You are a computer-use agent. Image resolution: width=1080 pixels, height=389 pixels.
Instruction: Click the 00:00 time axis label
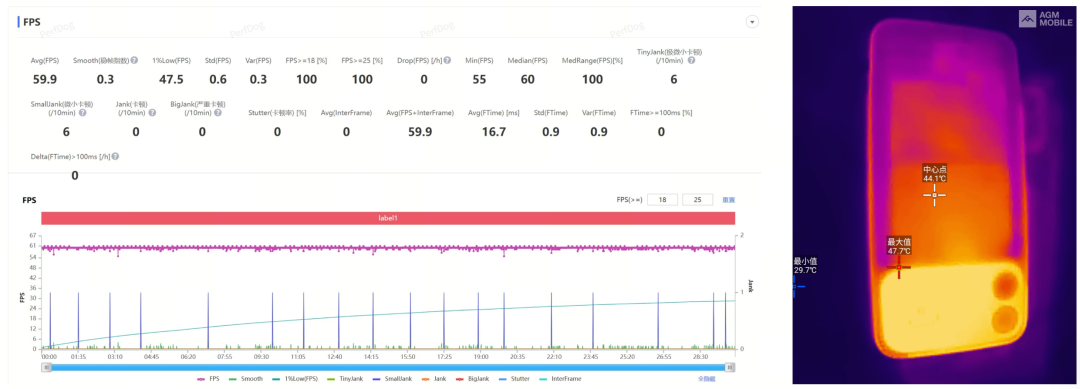pyautogui.click(x=49, y=357)
